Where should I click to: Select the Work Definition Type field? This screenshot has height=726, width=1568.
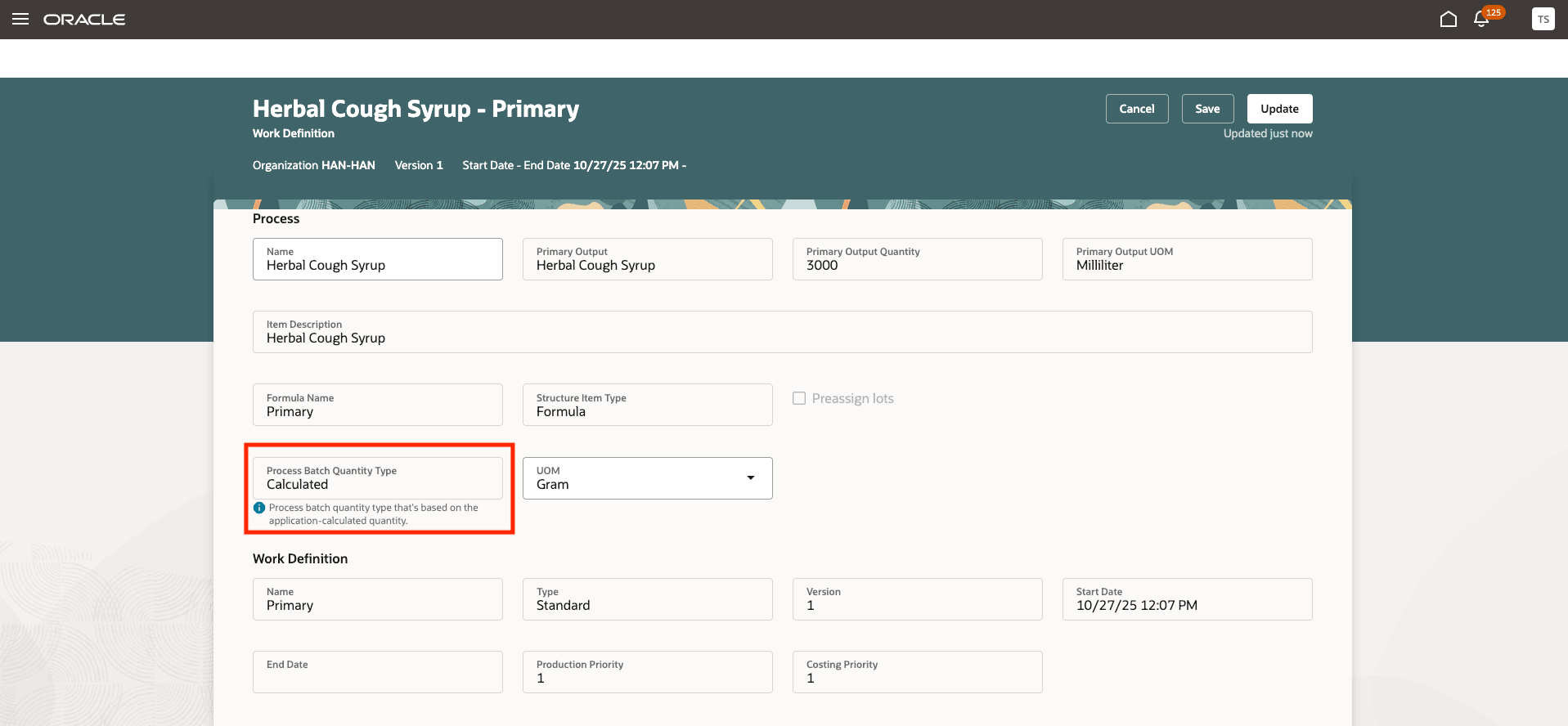[648, 599]
